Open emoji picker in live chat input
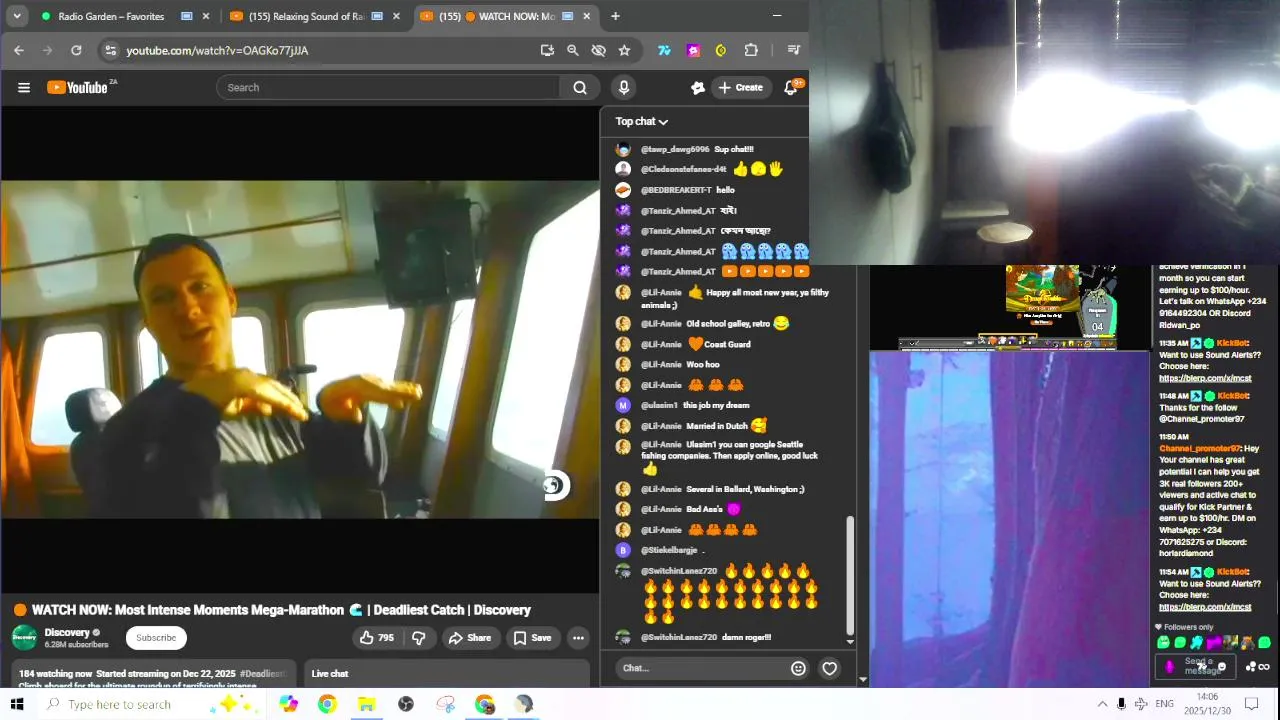 pyautogui.click(x=798, y=668)
